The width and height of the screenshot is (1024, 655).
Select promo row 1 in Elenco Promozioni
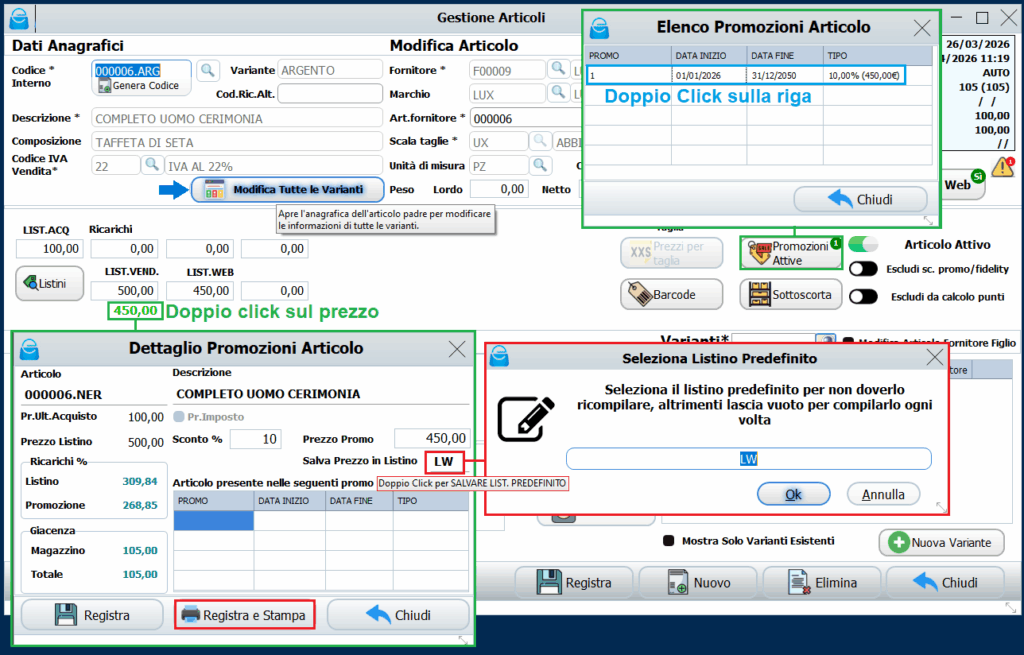(x=745, y=75)
